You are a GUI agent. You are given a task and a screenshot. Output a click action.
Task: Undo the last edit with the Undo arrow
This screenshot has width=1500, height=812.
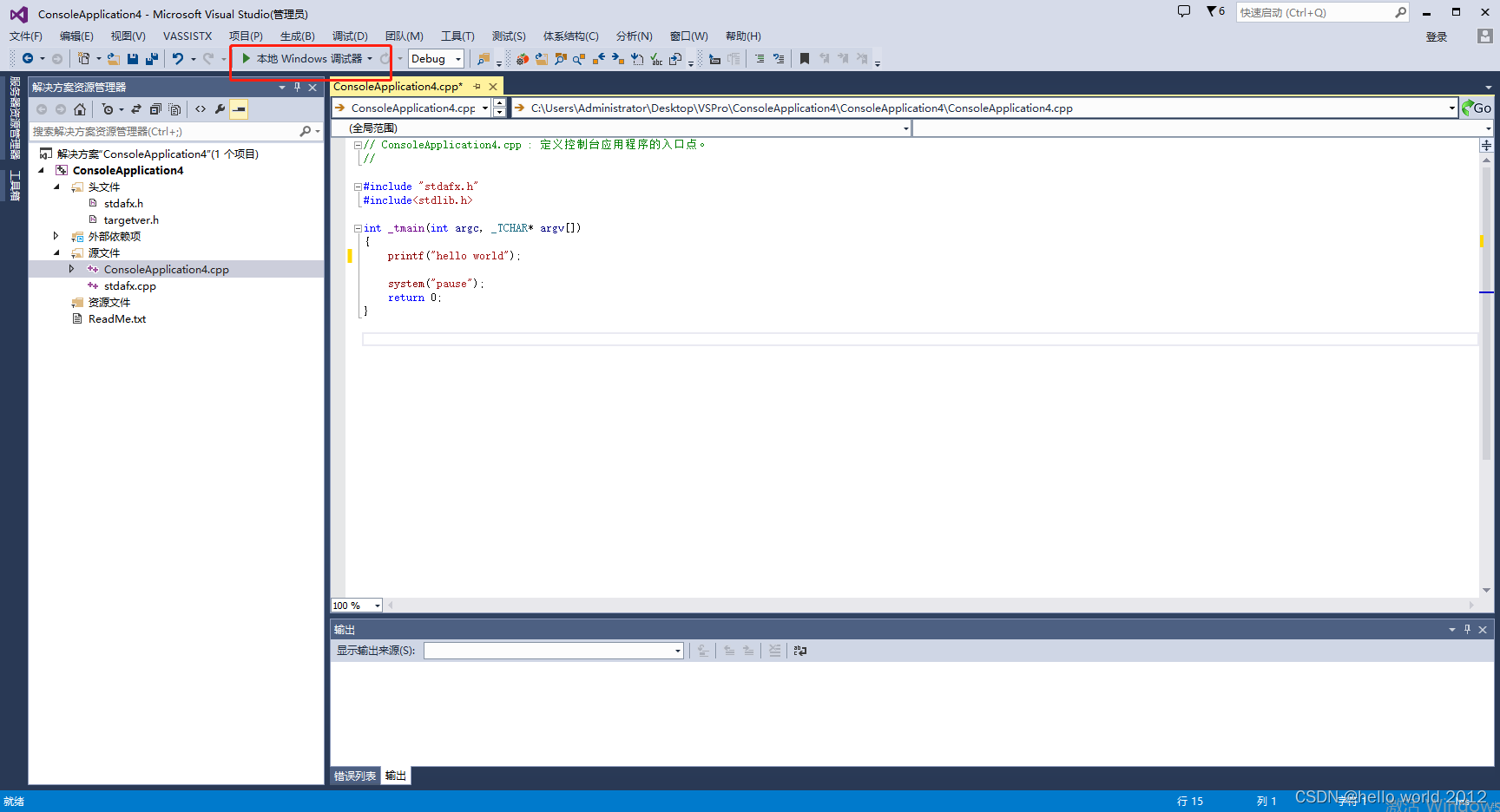[x=178, y=59]
